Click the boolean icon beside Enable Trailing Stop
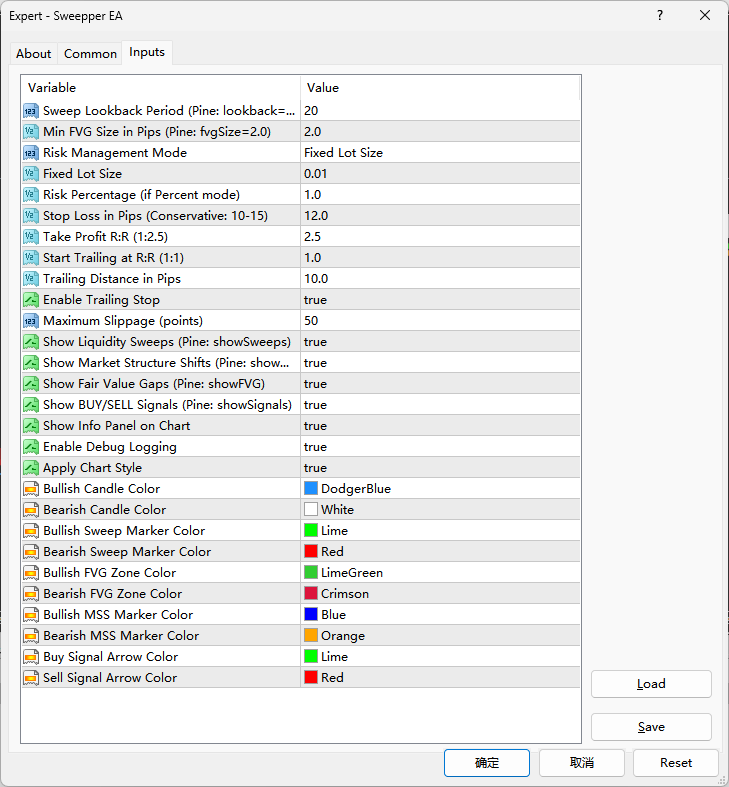 click(31, 300)
